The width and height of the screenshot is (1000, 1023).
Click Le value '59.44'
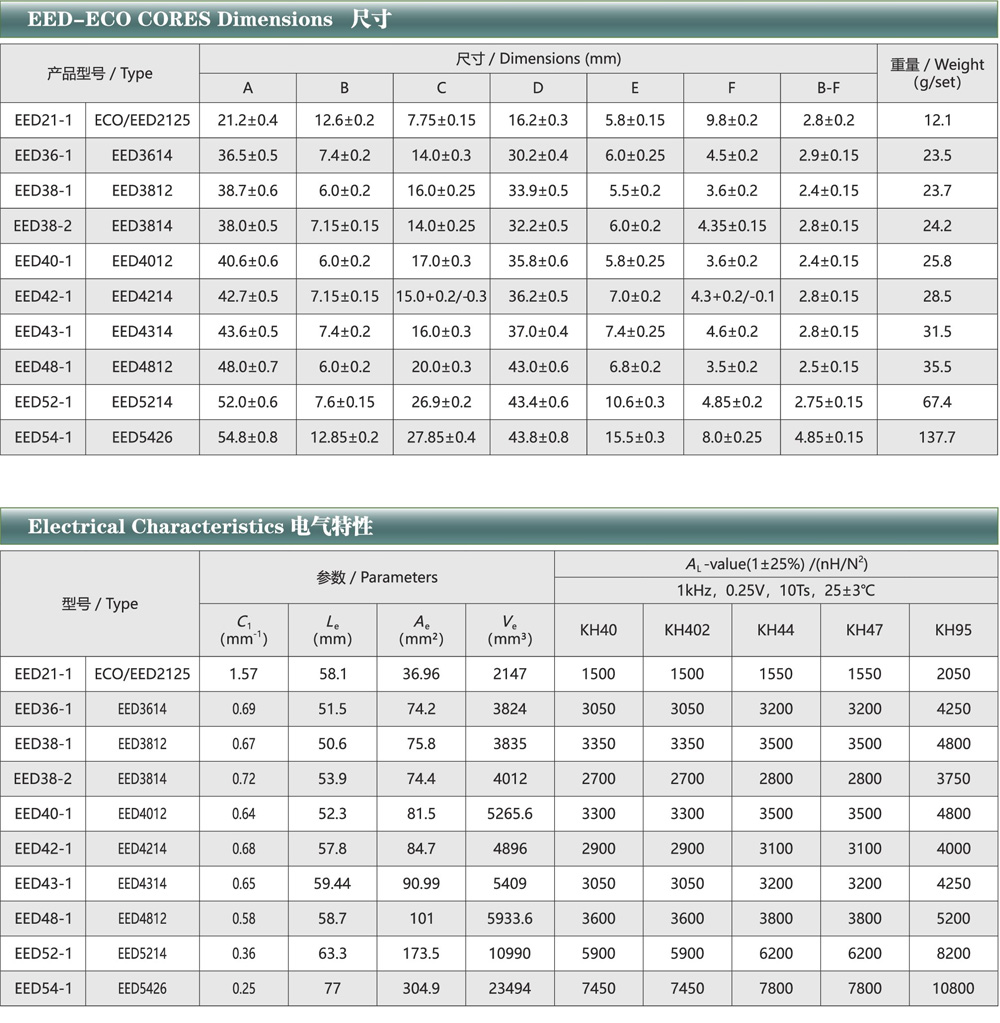(332, 883)
